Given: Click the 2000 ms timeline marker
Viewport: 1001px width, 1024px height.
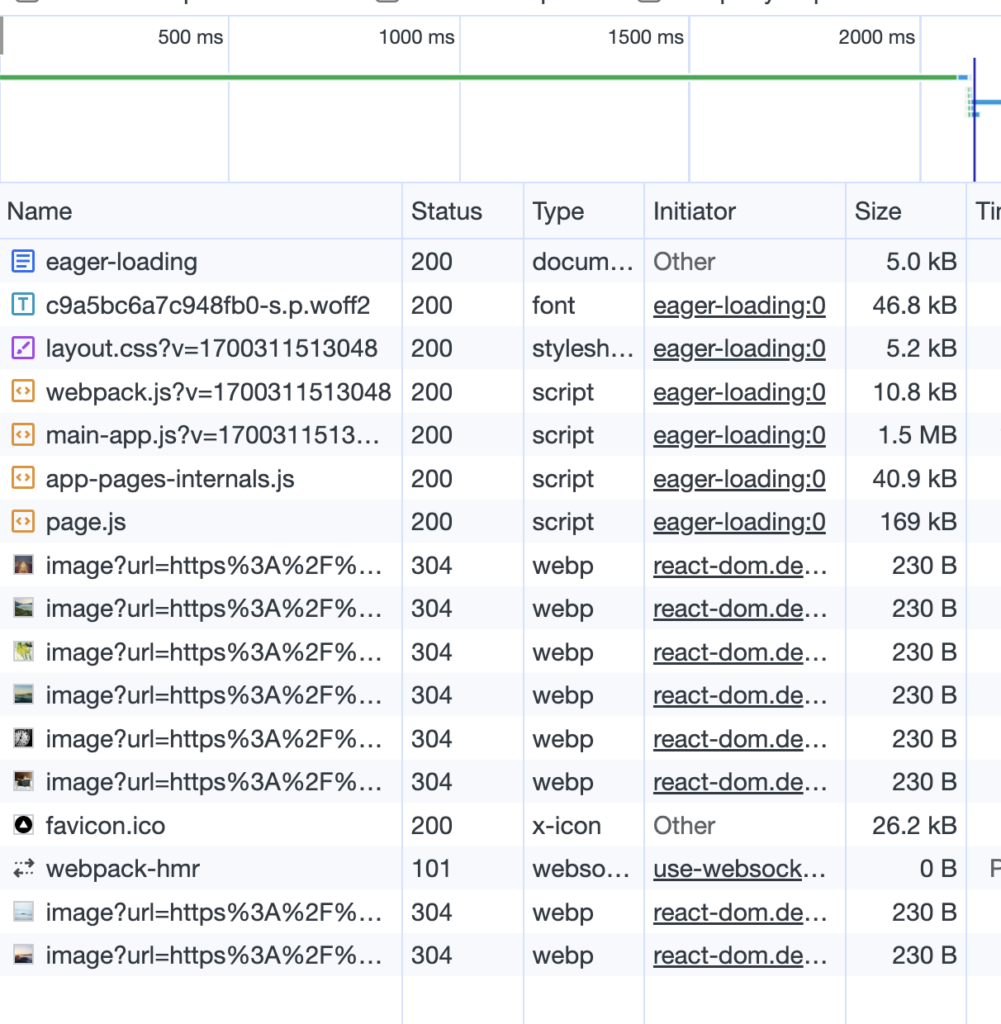Looking at the screenshot, I should [876, 37].
